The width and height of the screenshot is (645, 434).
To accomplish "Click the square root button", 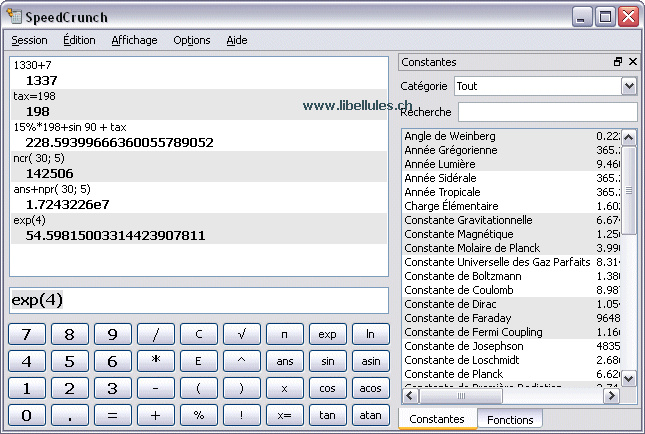I will [242, 334].
